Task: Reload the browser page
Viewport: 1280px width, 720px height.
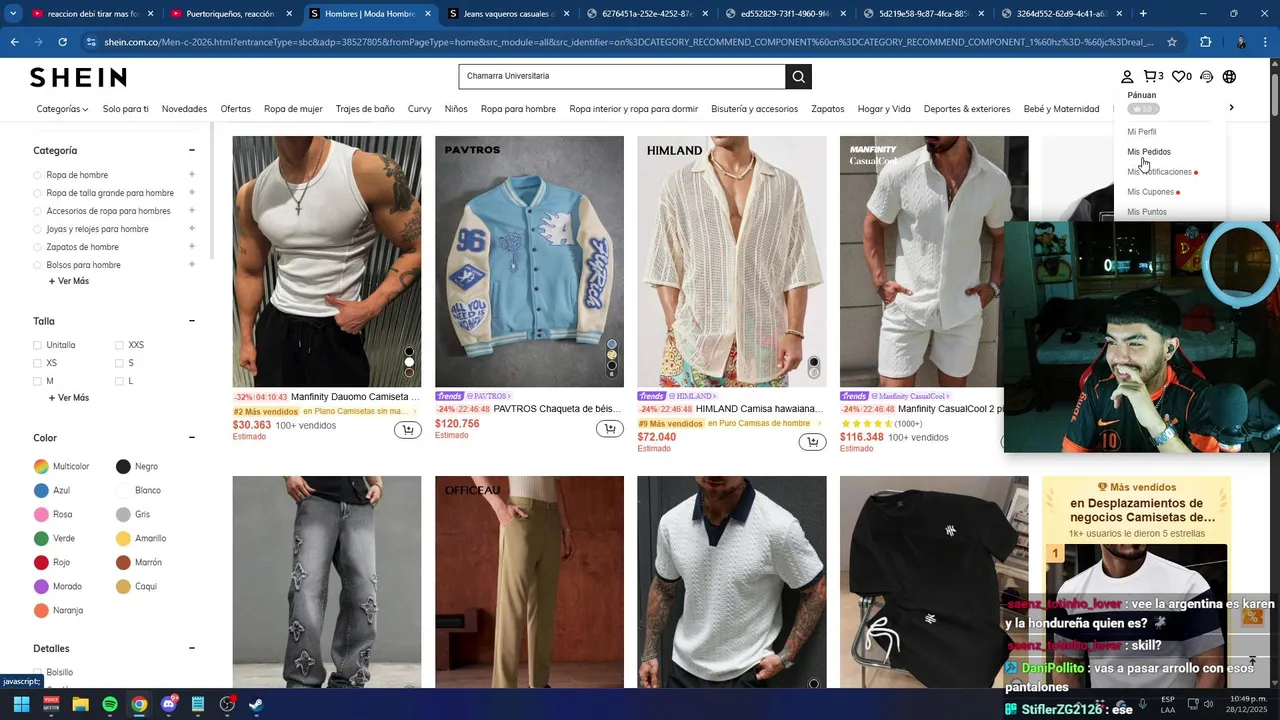Action: [x=62, y=42]
